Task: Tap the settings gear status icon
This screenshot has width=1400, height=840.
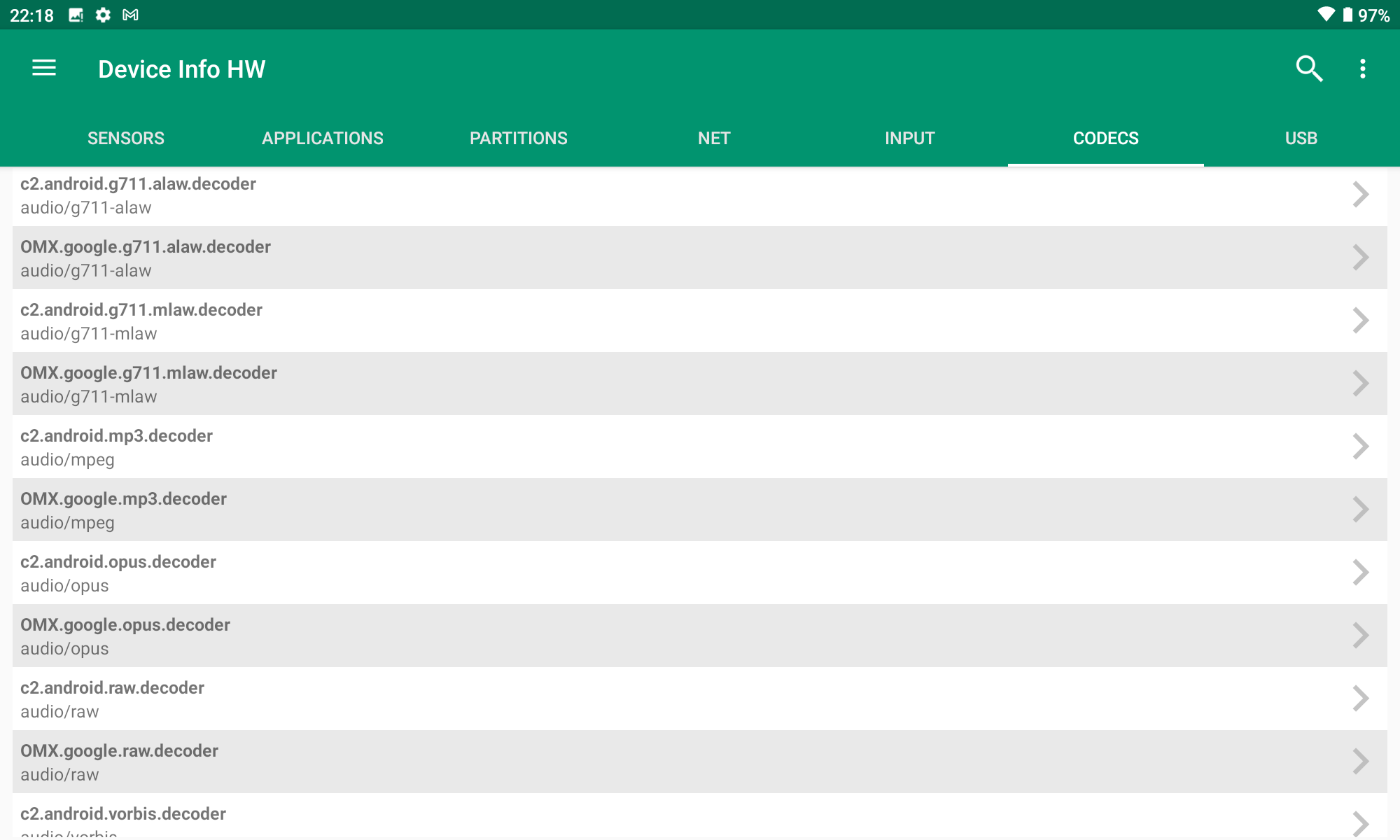Action: click(x=103, y=15)
